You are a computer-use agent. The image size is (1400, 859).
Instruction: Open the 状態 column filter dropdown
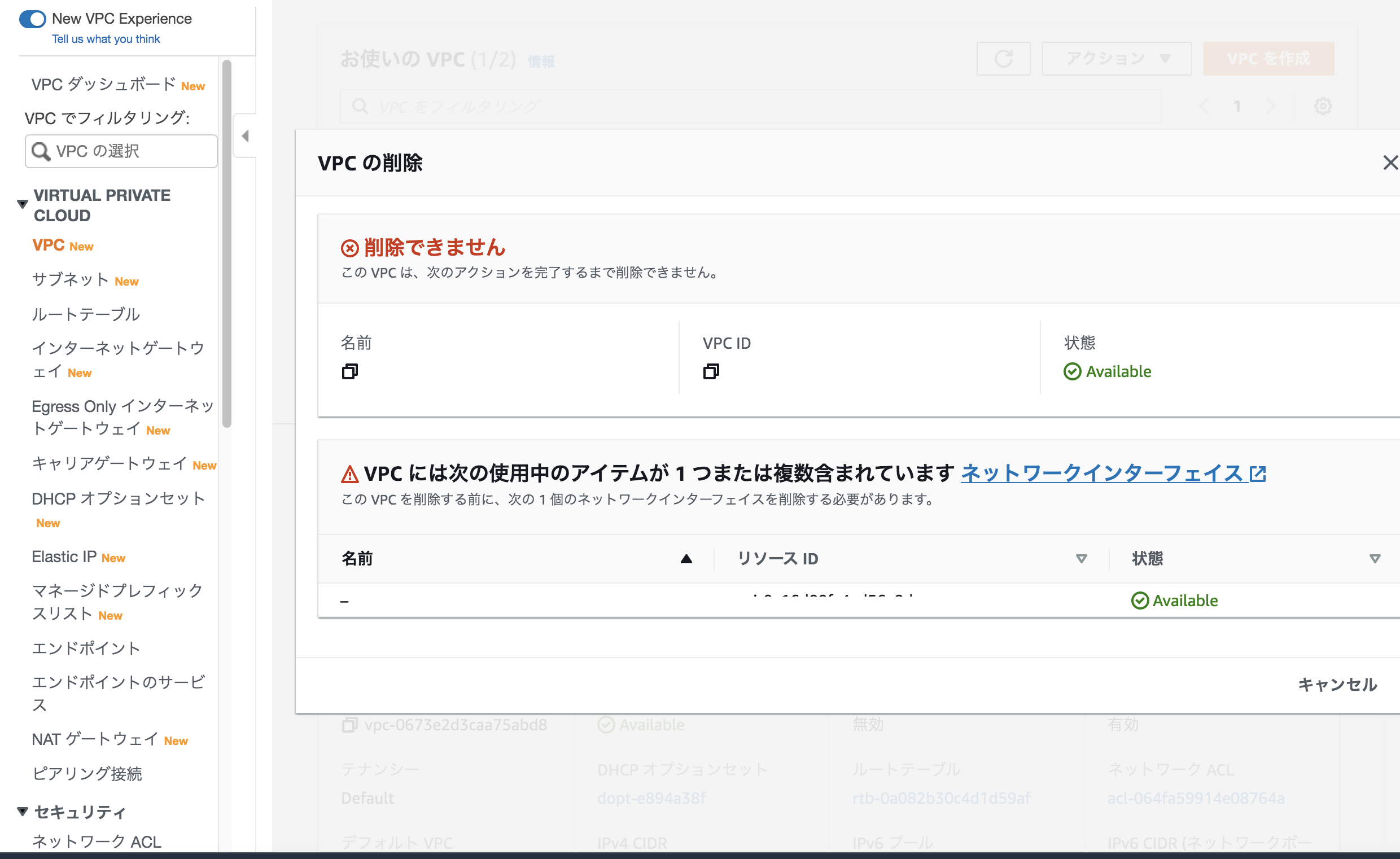point(1376,559)
